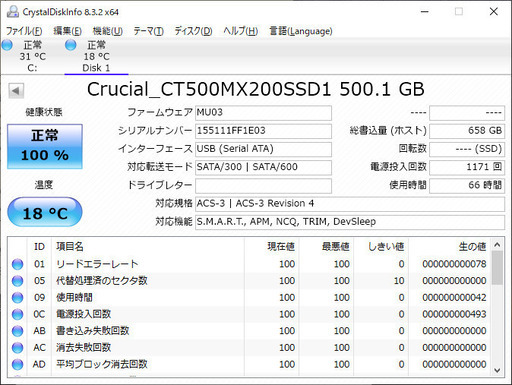This screenshot has height=385, width=512.
Task: Select the 平均ブロック消去回数 row
Action: (249, 364)
